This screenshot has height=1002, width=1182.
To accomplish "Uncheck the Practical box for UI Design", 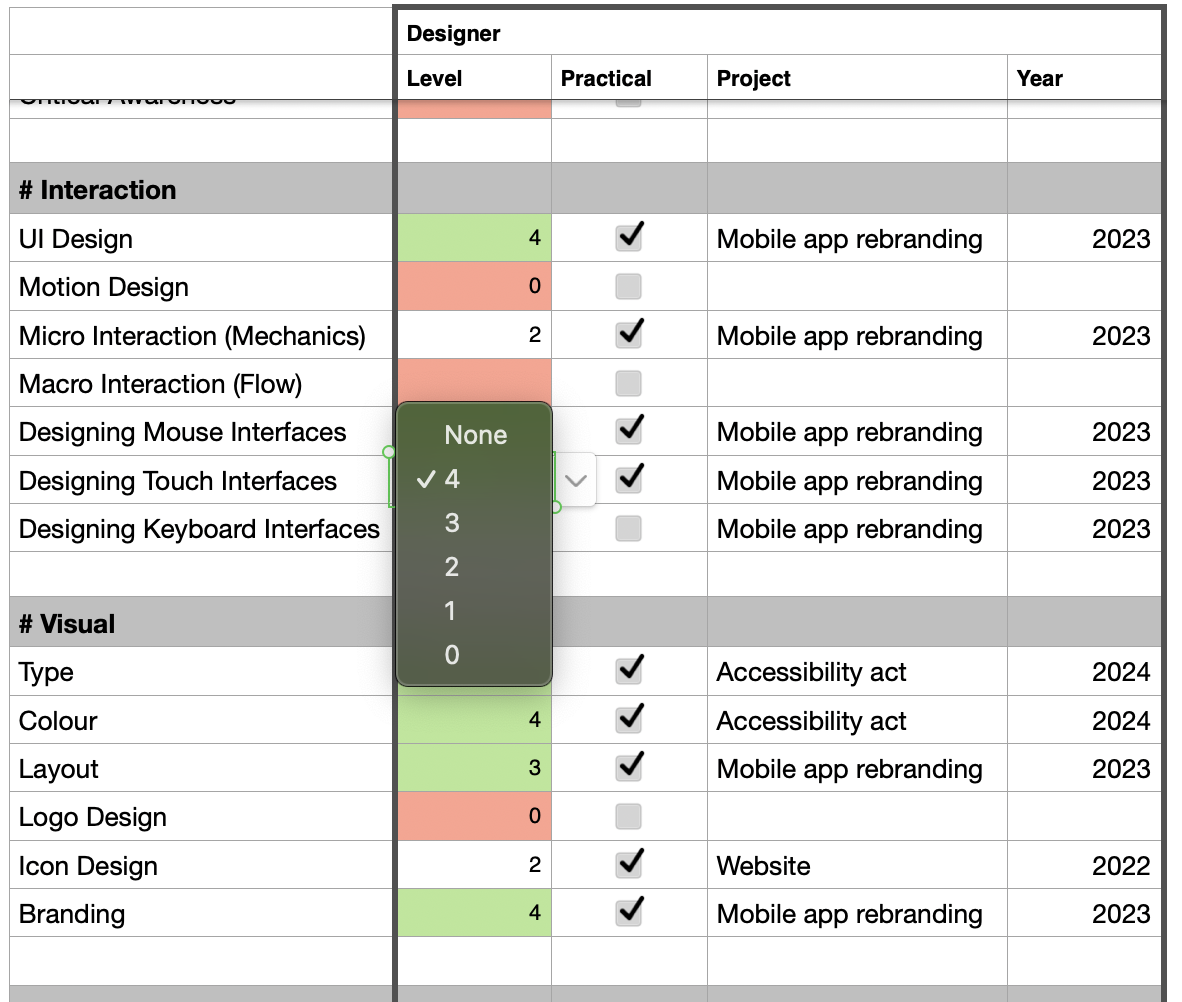I will click(628, 237).
